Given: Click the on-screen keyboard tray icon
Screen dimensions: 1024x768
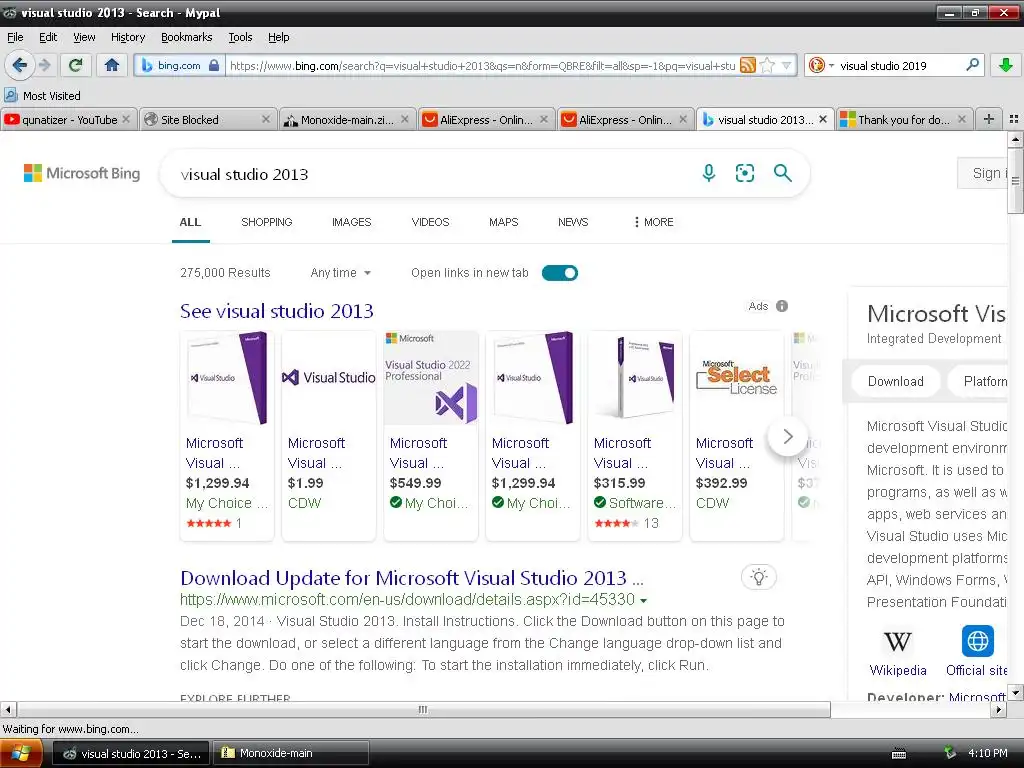Looking at the screenshot, I should [899, 754].
